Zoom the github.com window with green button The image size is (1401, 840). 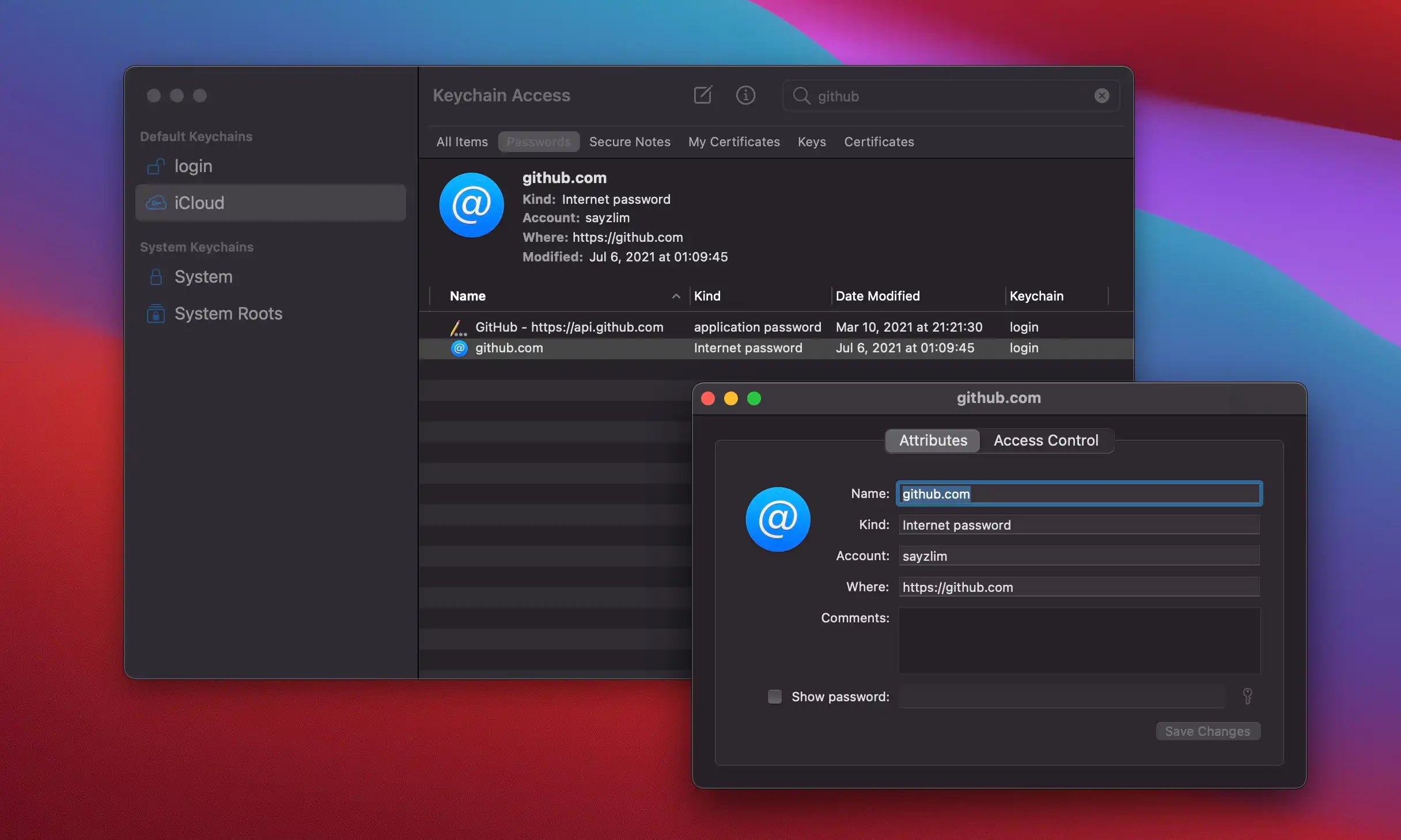tap(754, 398)
